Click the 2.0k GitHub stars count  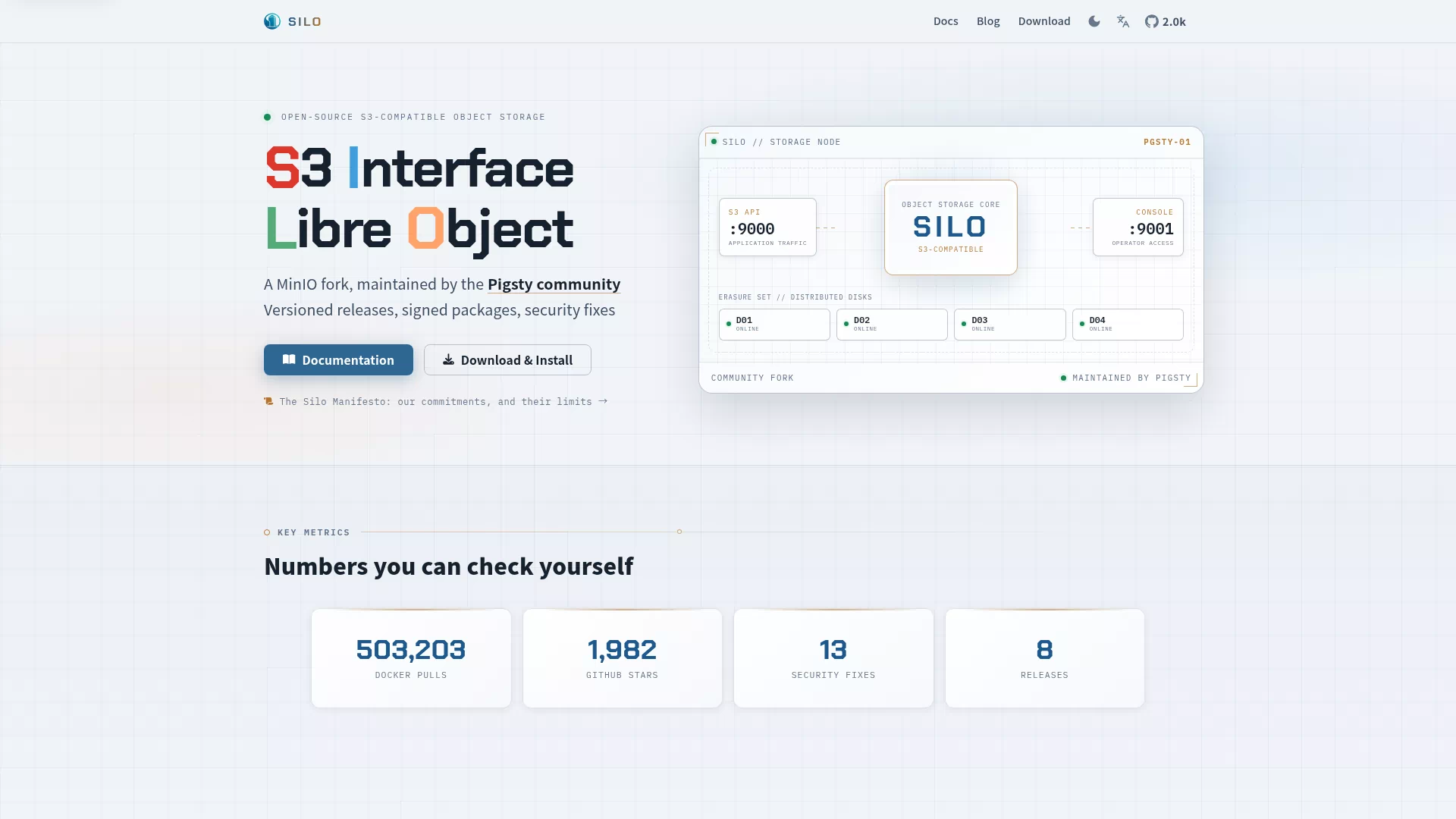pyautogui.click(x=1174, y=22)
